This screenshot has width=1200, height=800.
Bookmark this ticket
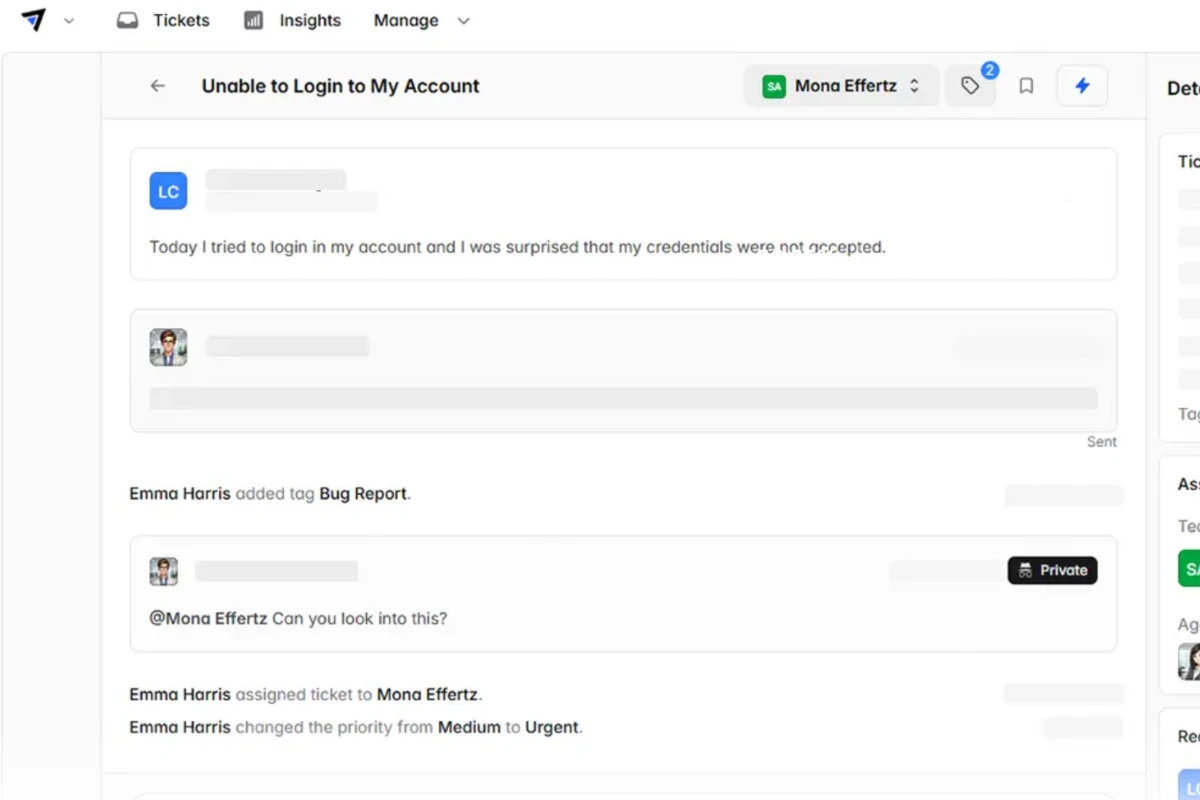[1026, 86]
